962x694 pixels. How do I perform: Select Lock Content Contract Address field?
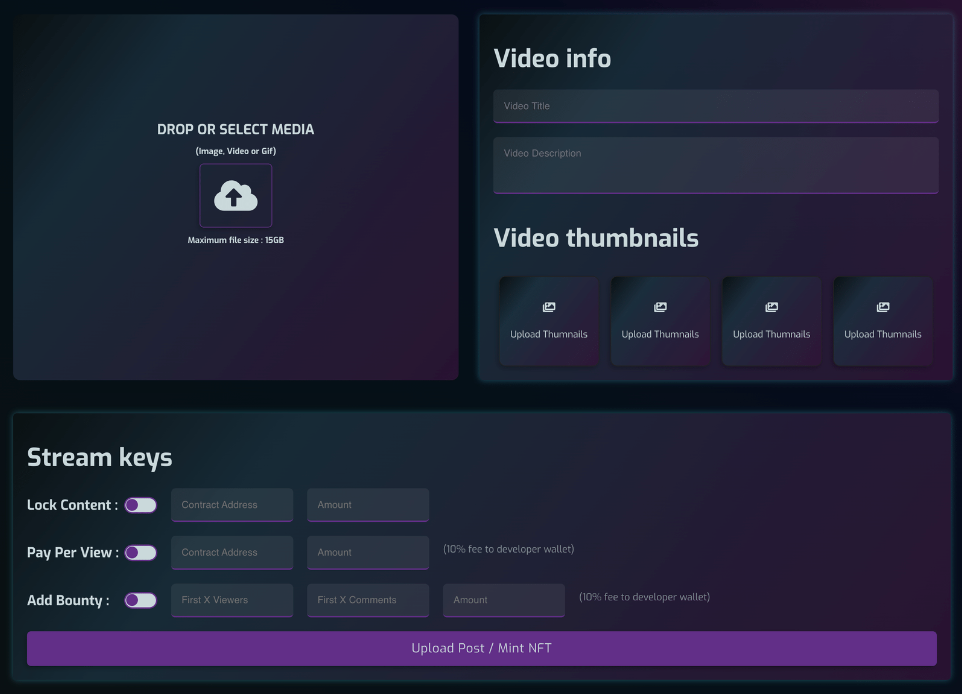[x=232, y=505]
